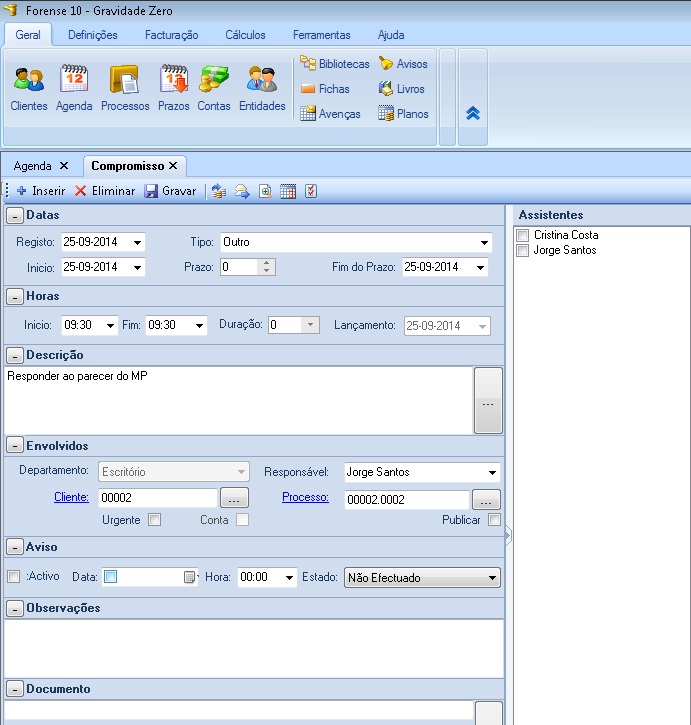This screenshot has height=725, width=691.
Task: Switch to the Definições ribbon tab
Action: tap(93, 35)
